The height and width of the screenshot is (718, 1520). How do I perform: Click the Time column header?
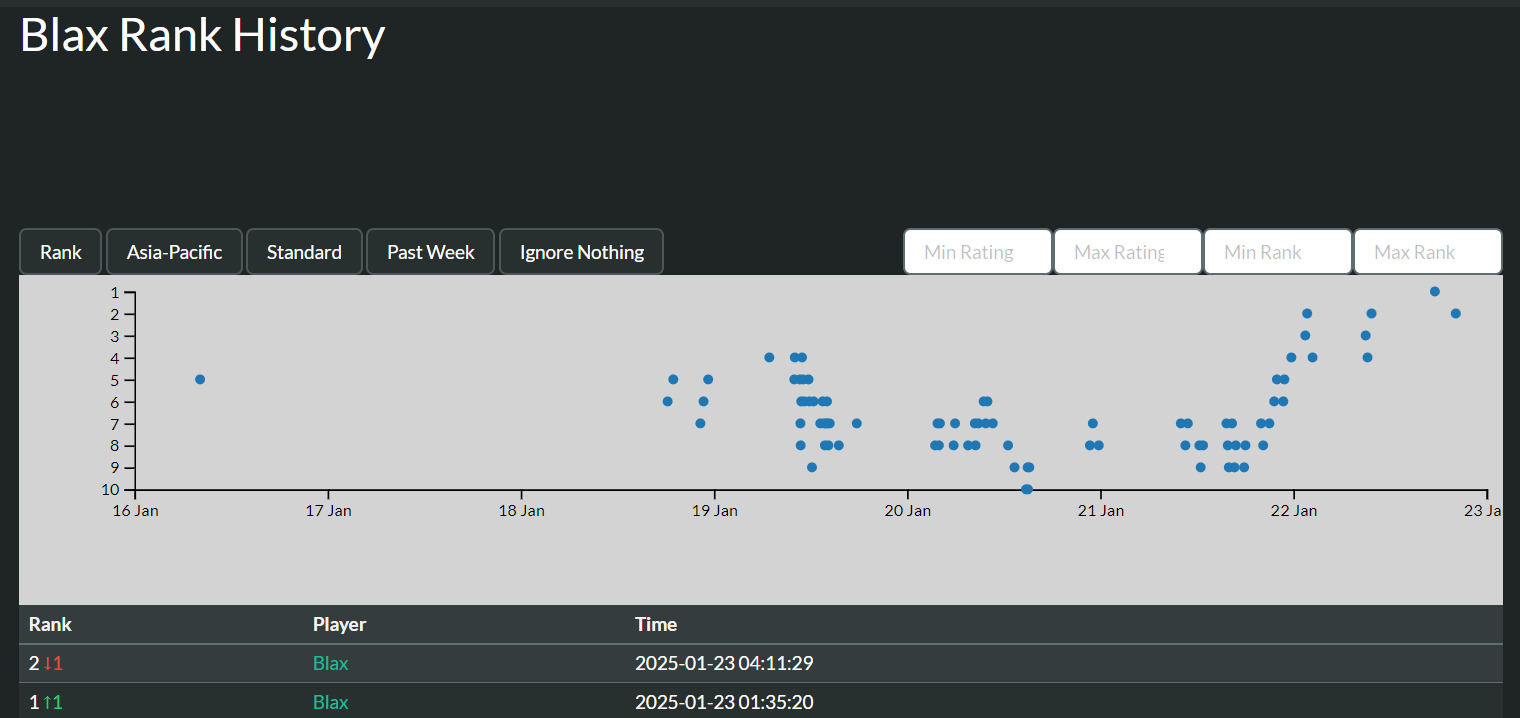[x=655, y=624]
